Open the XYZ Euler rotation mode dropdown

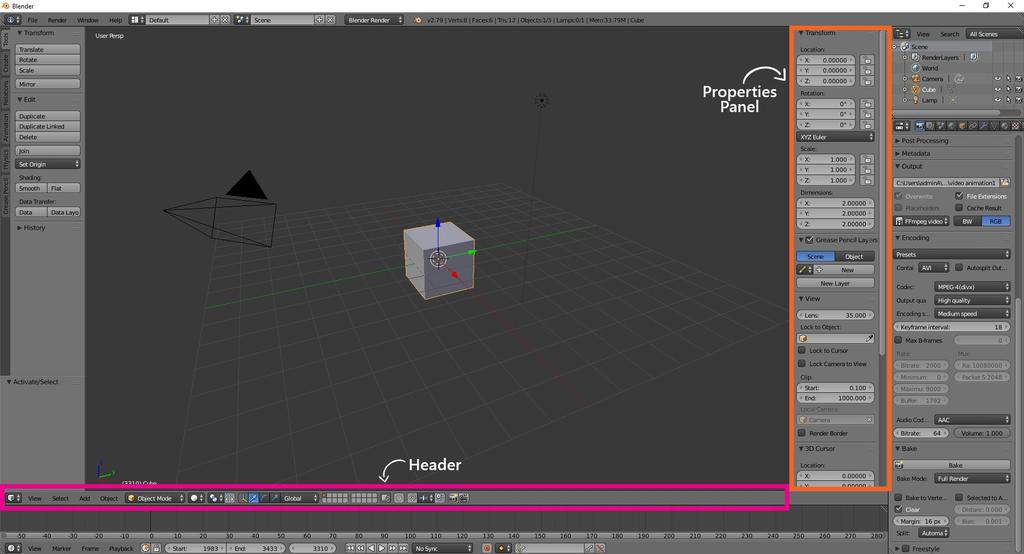tap(835, 137)
